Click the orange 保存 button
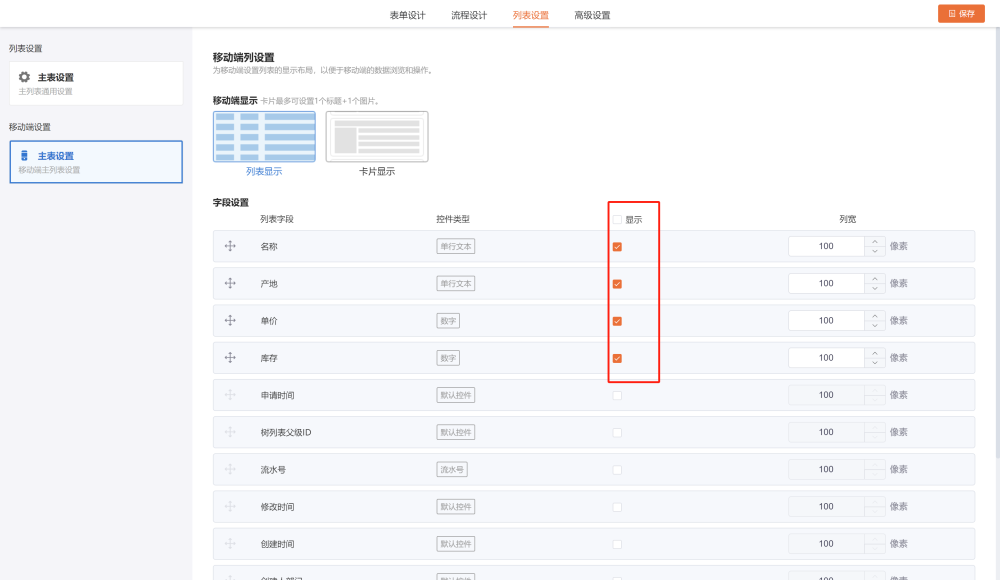The width and height of the screenshot is (1000, 580). coord(960,14)
